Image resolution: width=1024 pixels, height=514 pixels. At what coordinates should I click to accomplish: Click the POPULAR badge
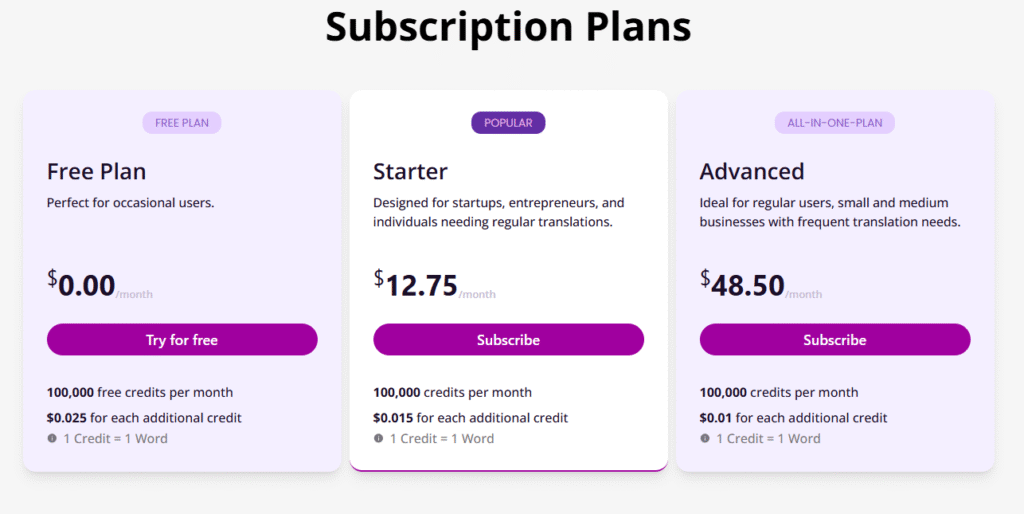[509, 123]
